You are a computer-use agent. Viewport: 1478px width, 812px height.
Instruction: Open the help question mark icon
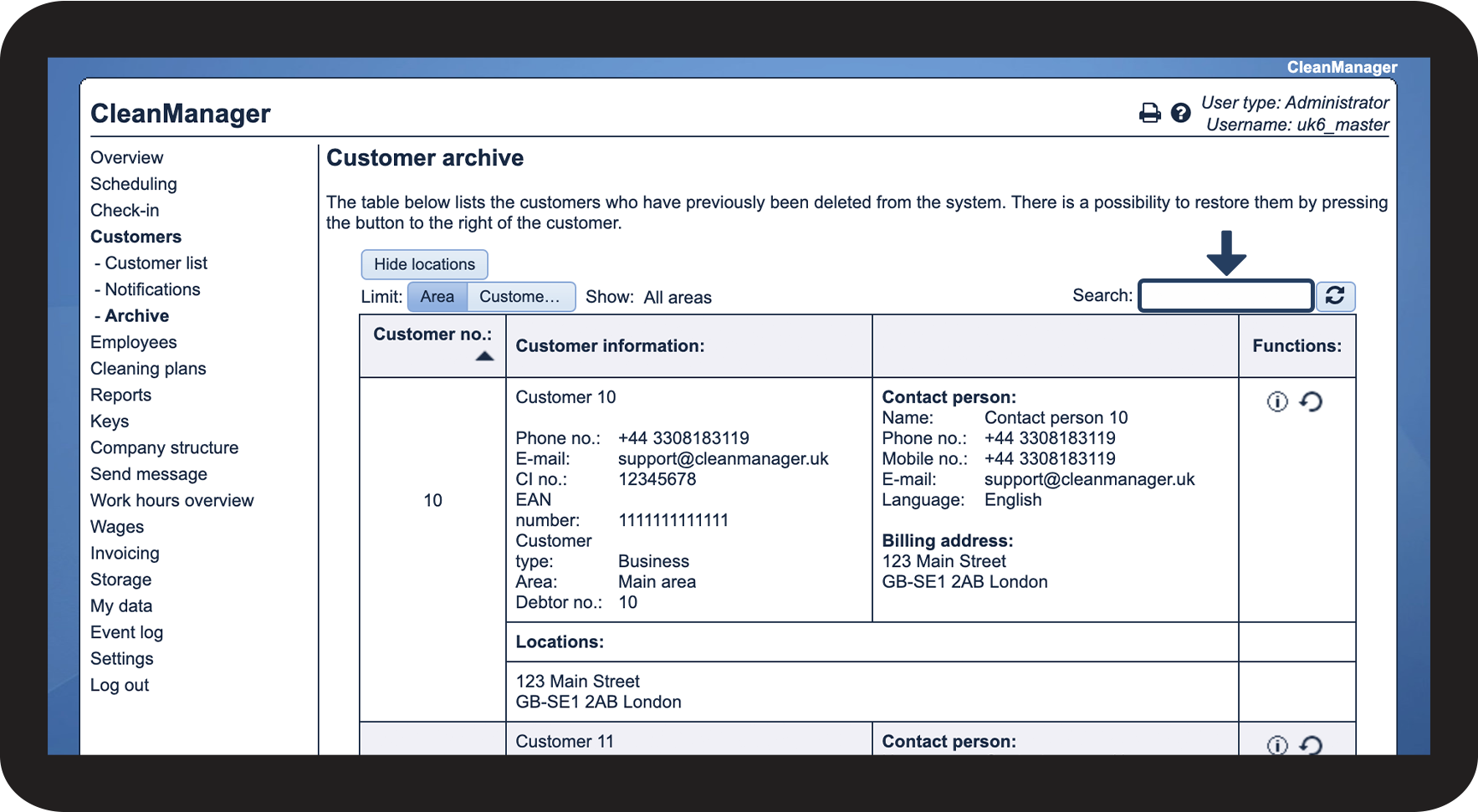click(x=1180, y=113)
